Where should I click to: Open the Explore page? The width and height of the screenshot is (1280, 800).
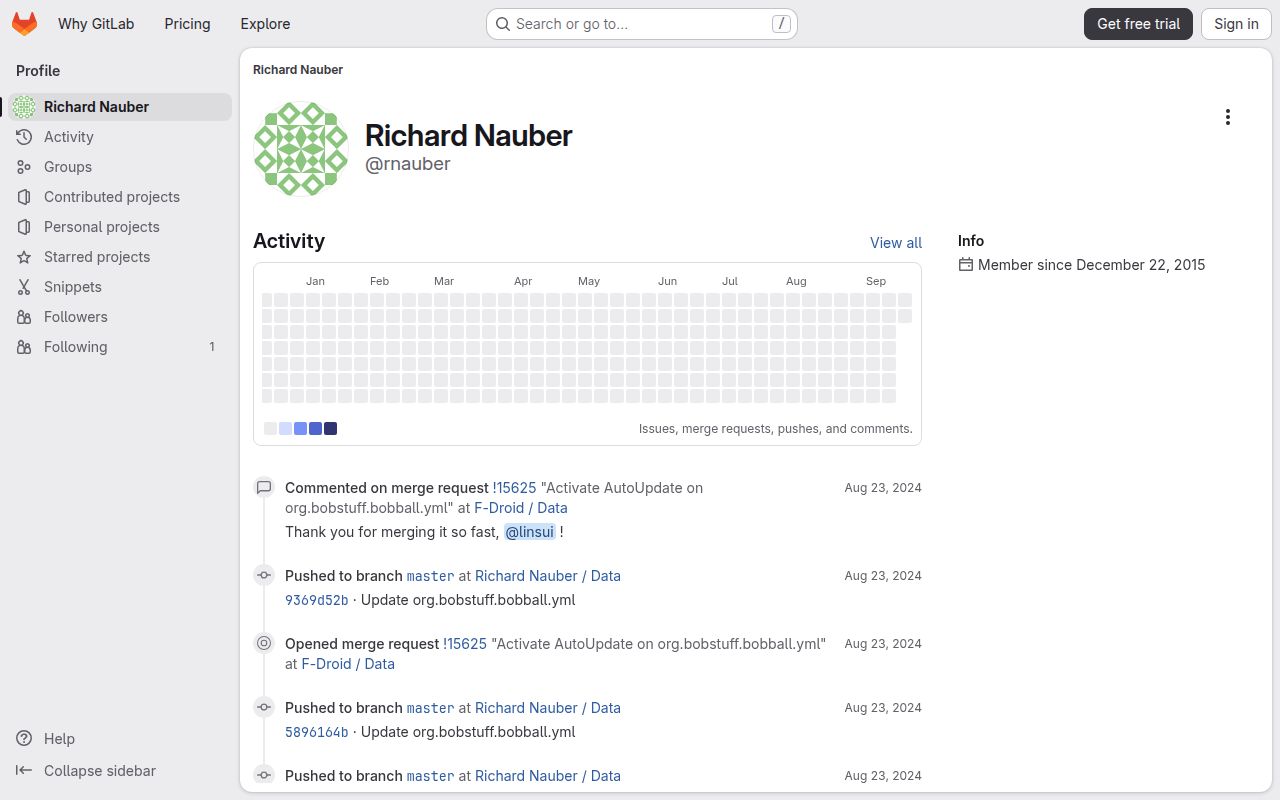(x=265, y=24)
